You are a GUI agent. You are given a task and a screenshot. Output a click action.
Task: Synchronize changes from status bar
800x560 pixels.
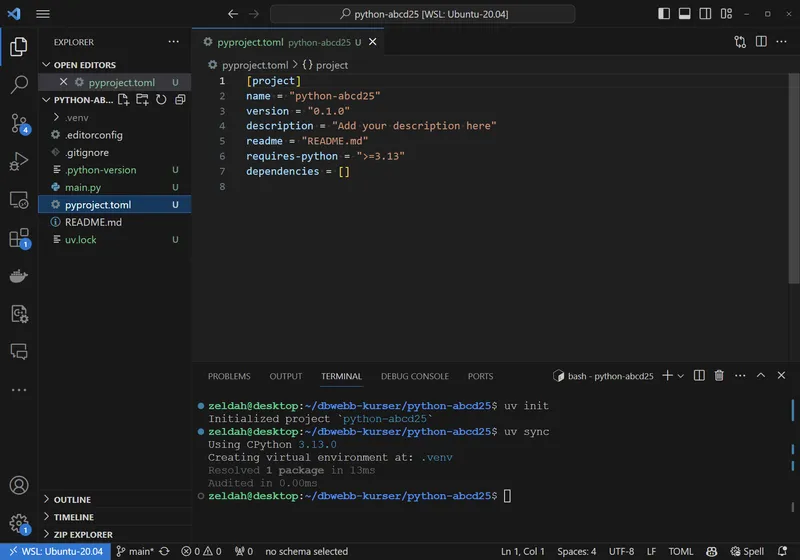click(164, 551)
